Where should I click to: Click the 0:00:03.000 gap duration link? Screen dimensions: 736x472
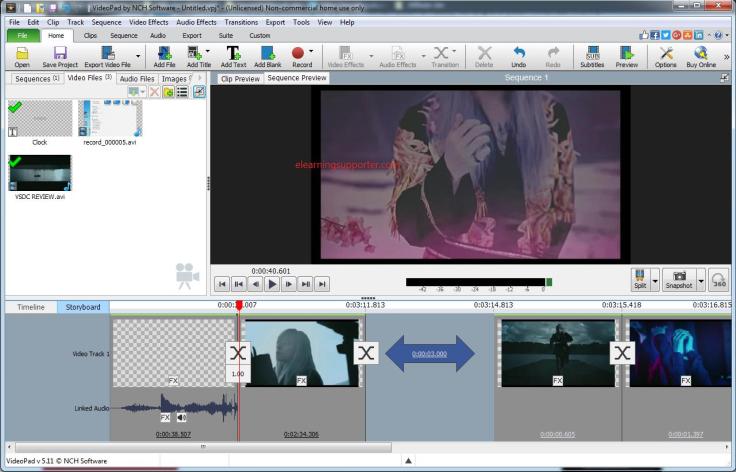[429, 354]
